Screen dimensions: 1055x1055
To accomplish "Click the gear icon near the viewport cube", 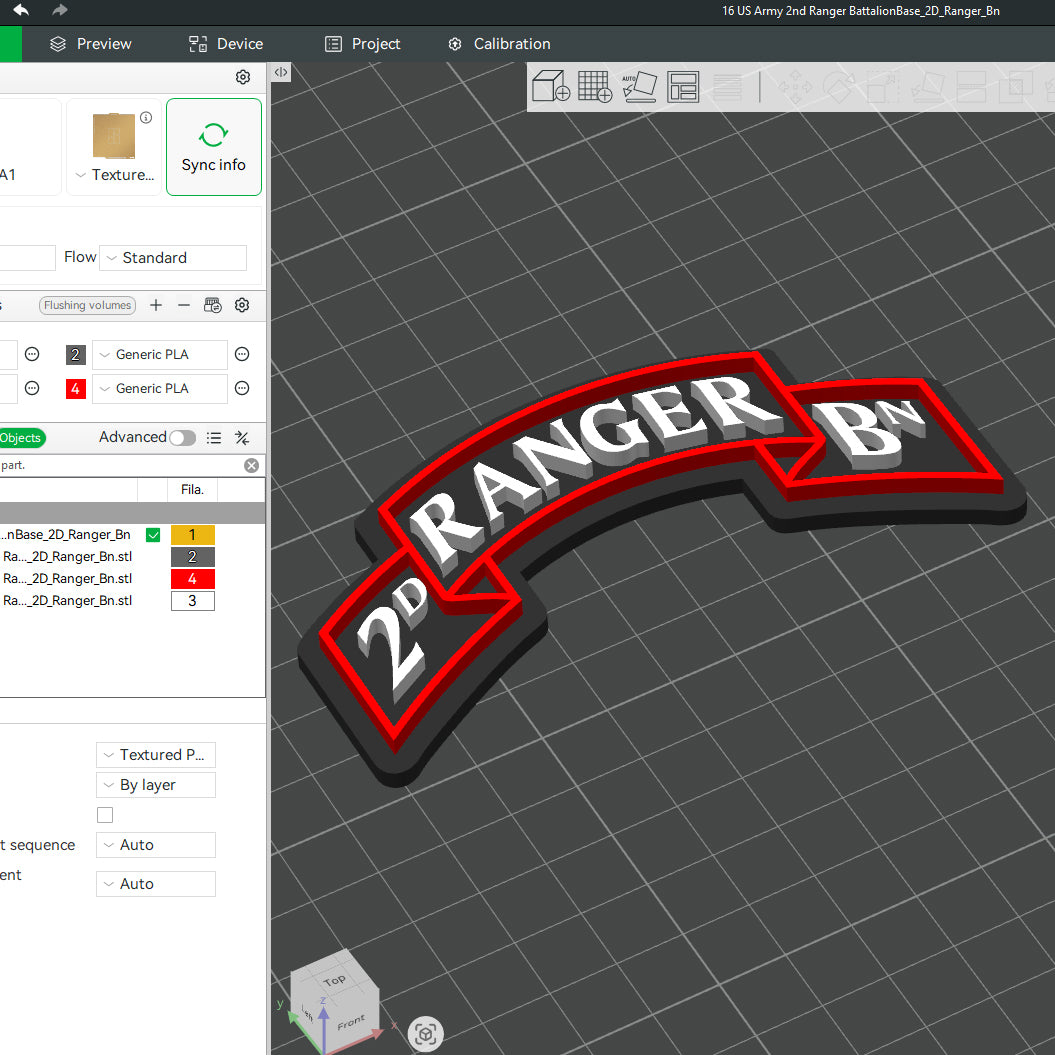I will (x=425, y=1034).
